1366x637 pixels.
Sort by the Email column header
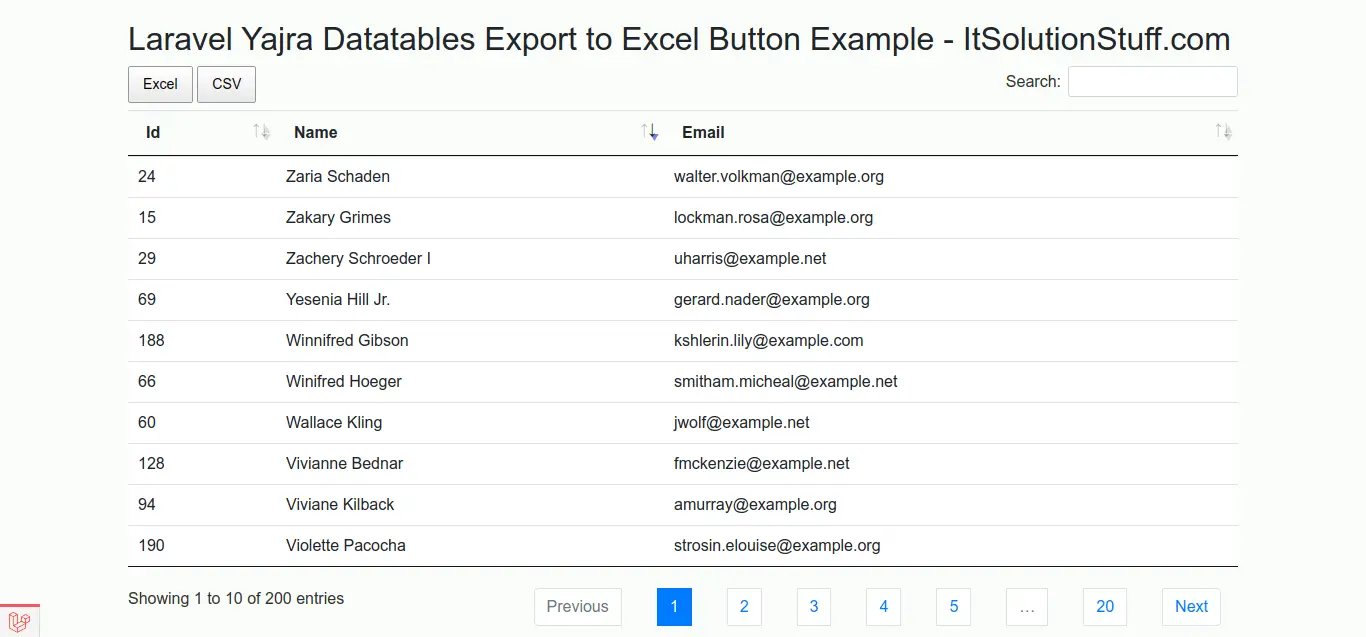pyautogui.click(x=703, y=132)
